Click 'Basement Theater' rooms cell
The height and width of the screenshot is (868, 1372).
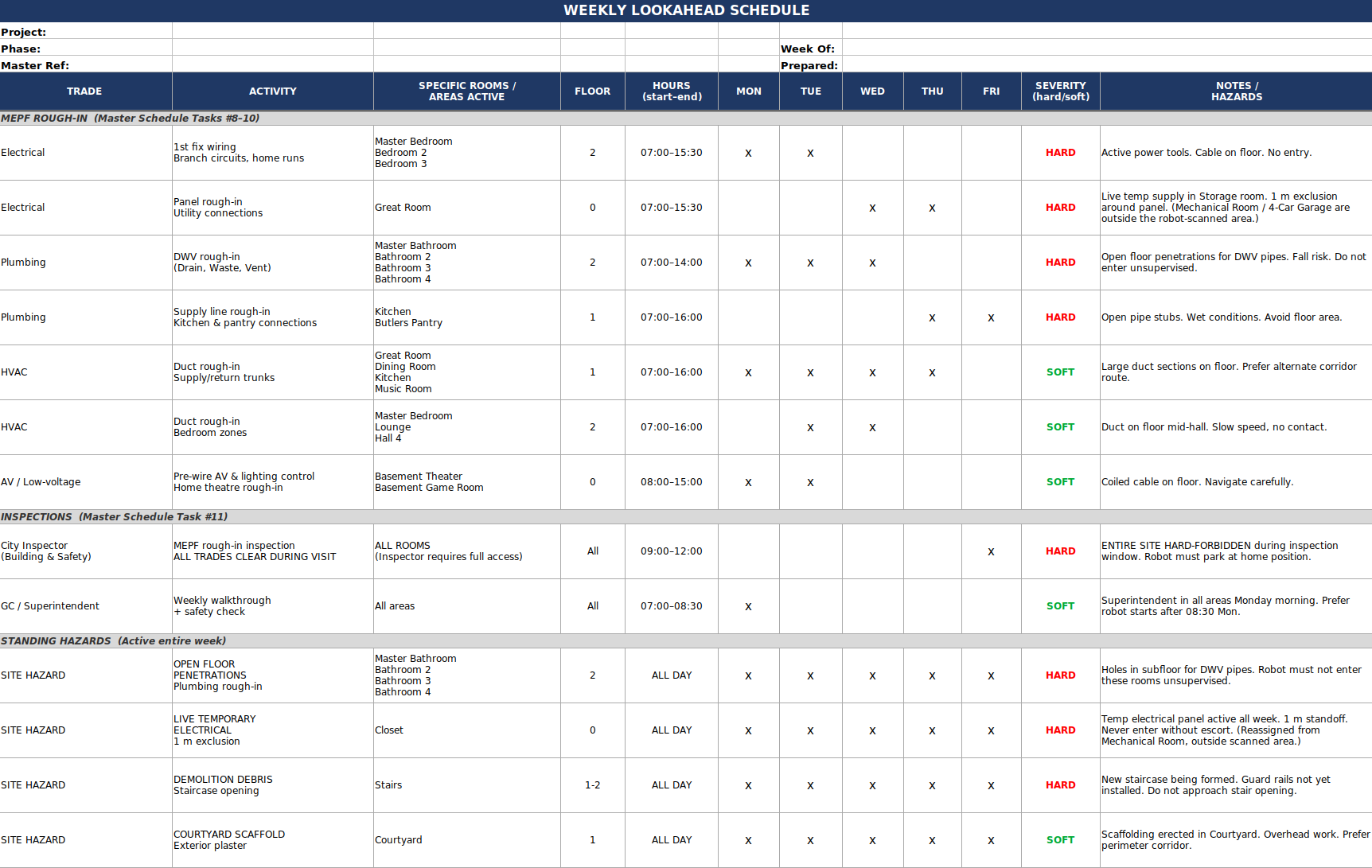pyautogui.click(x=467, y=482)
